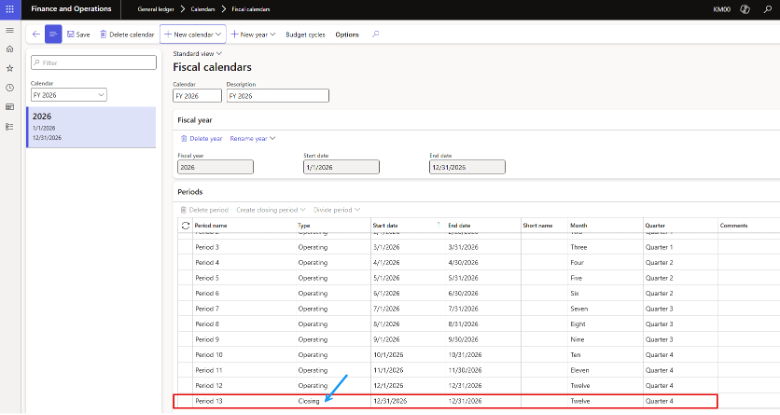Click Delete period

(x=204, y=210)
